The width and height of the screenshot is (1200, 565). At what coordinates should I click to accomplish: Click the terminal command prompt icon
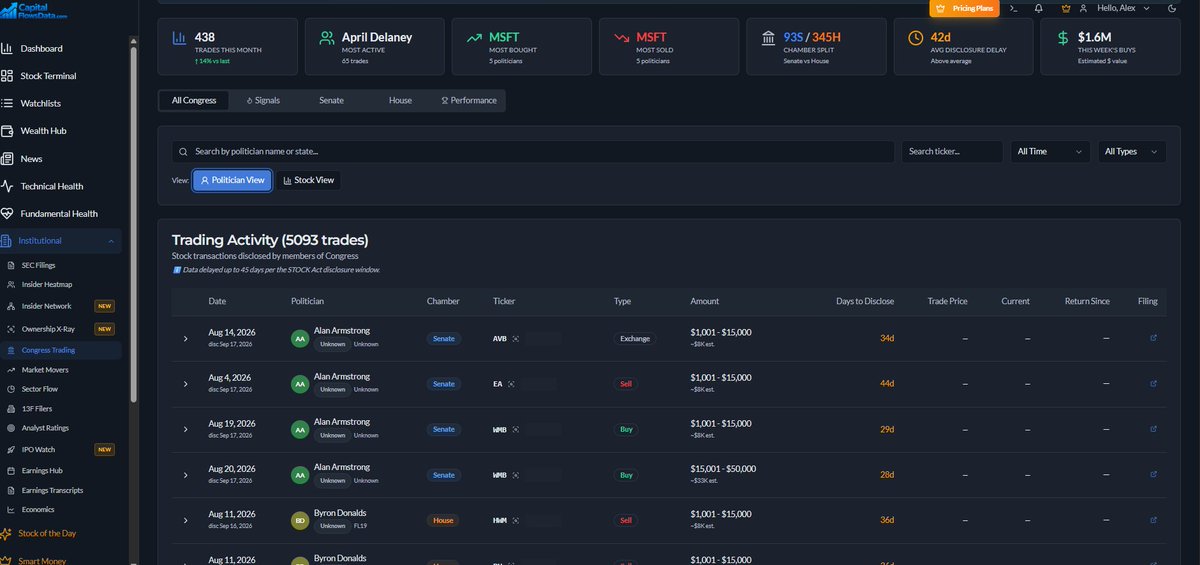coord(1014,8)
